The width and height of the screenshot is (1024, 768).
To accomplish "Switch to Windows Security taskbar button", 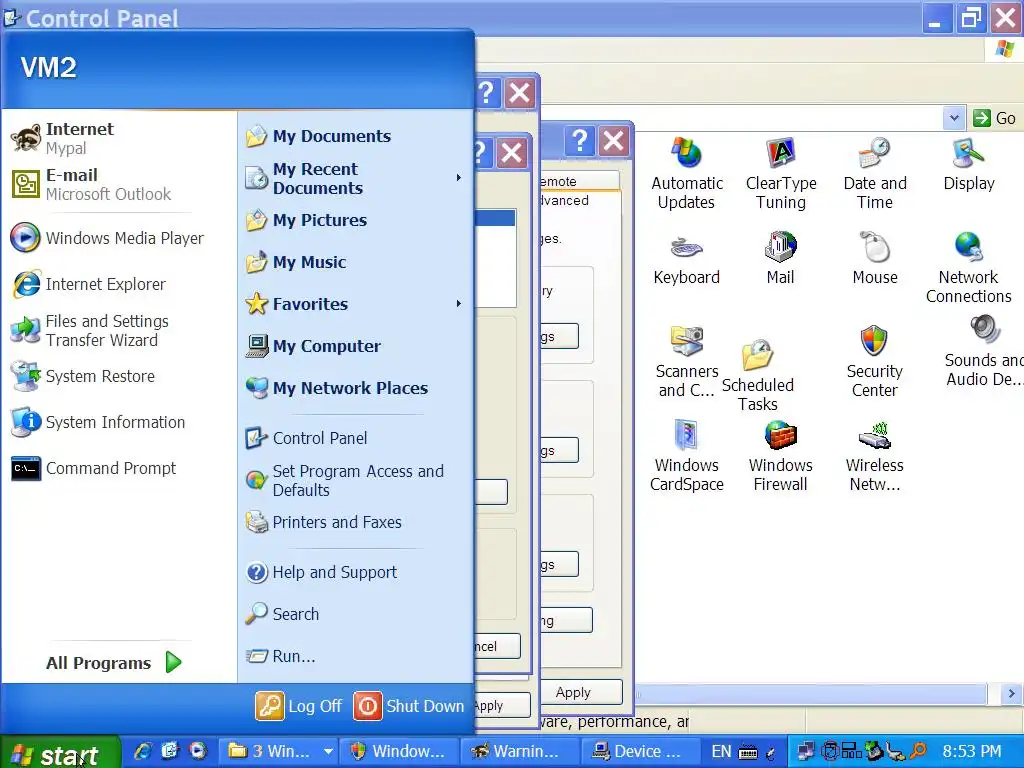I will (x=400, y=752).
